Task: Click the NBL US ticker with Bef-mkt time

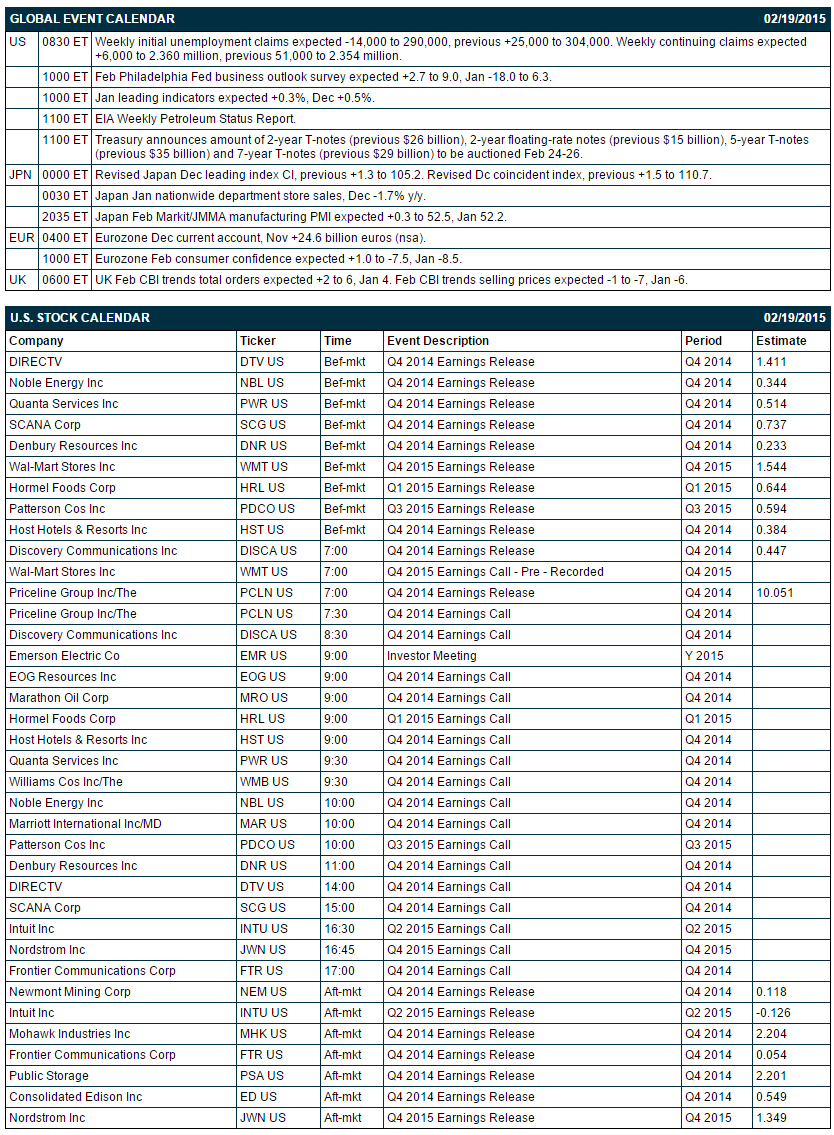Action: 261,383
